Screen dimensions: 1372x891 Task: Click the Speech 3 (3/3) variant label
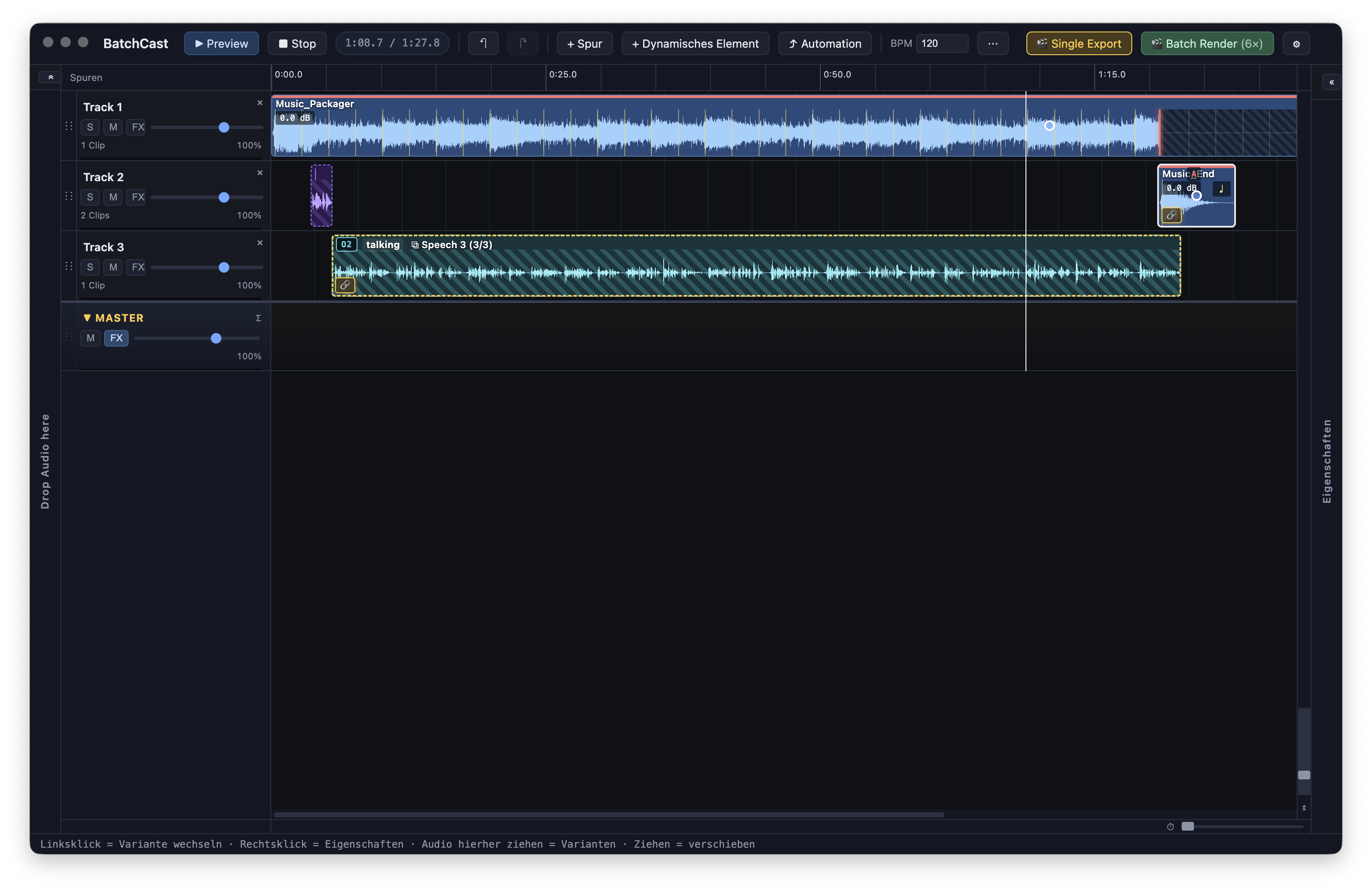[452, 245]
